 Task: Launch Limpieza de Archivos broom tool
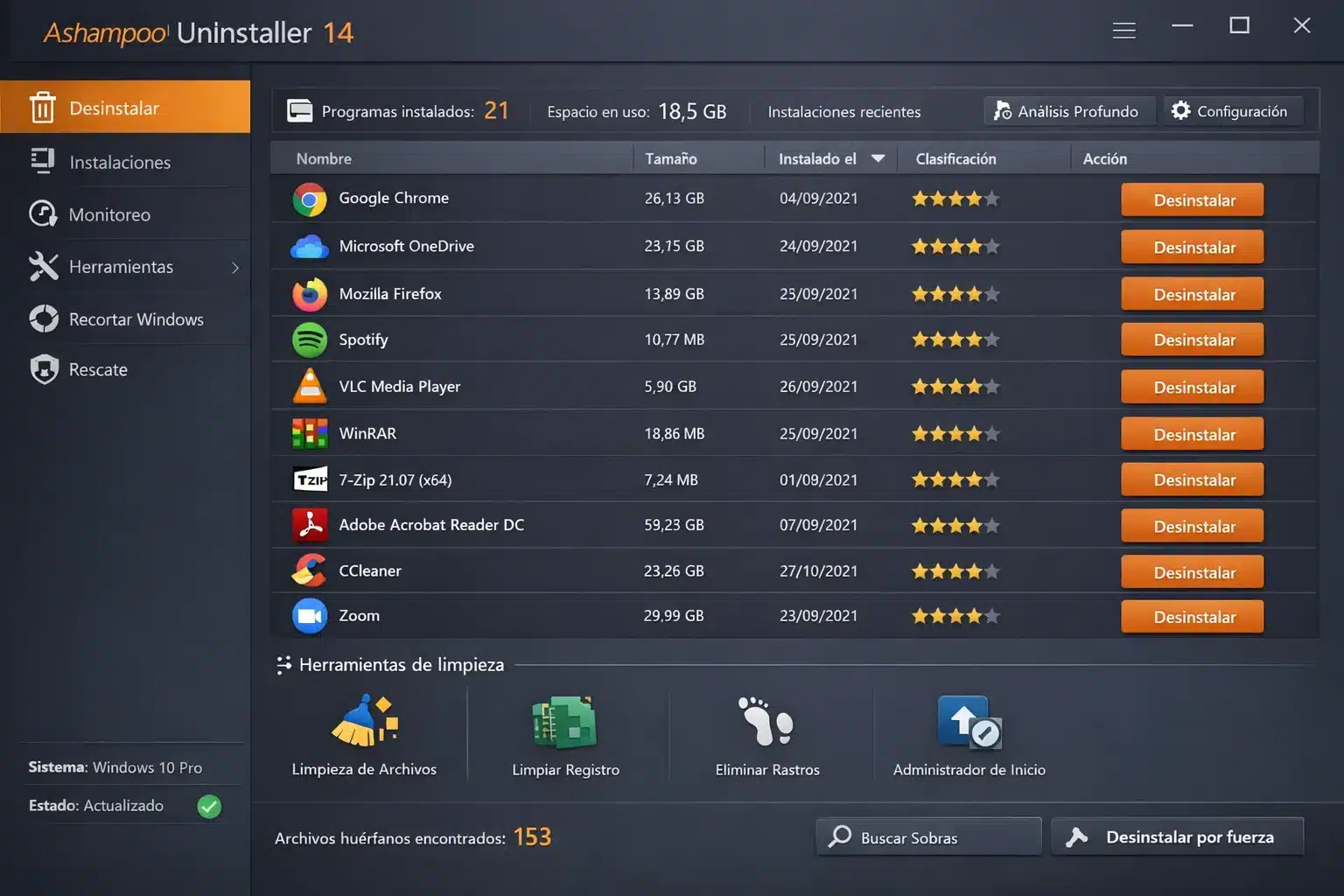coord(363,720)
